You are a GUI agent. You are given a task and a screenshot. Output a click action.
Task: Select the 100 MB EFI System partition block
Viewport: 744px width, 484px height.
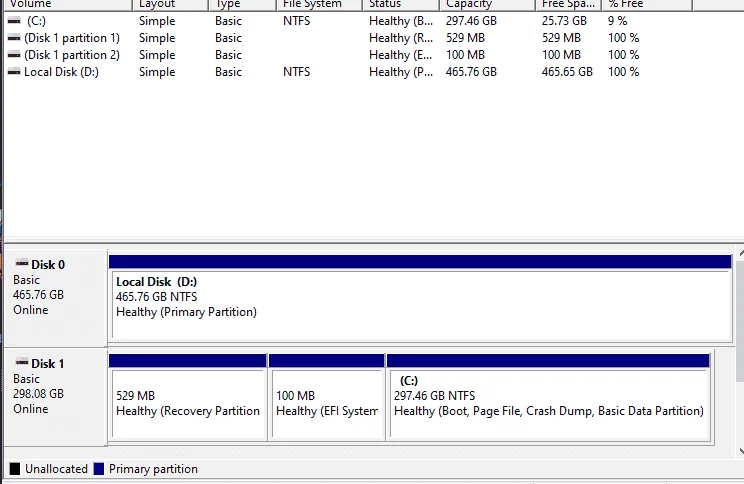(x=326, y=397)
